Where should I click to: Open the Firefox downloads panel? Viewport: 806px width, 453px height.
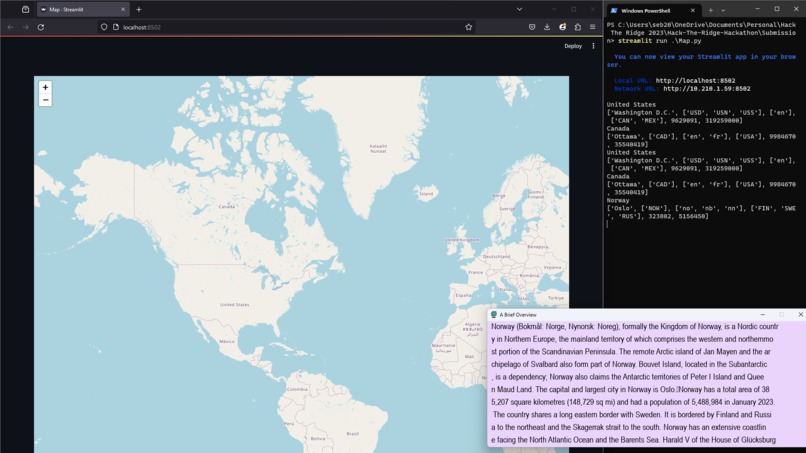(547, 27)
